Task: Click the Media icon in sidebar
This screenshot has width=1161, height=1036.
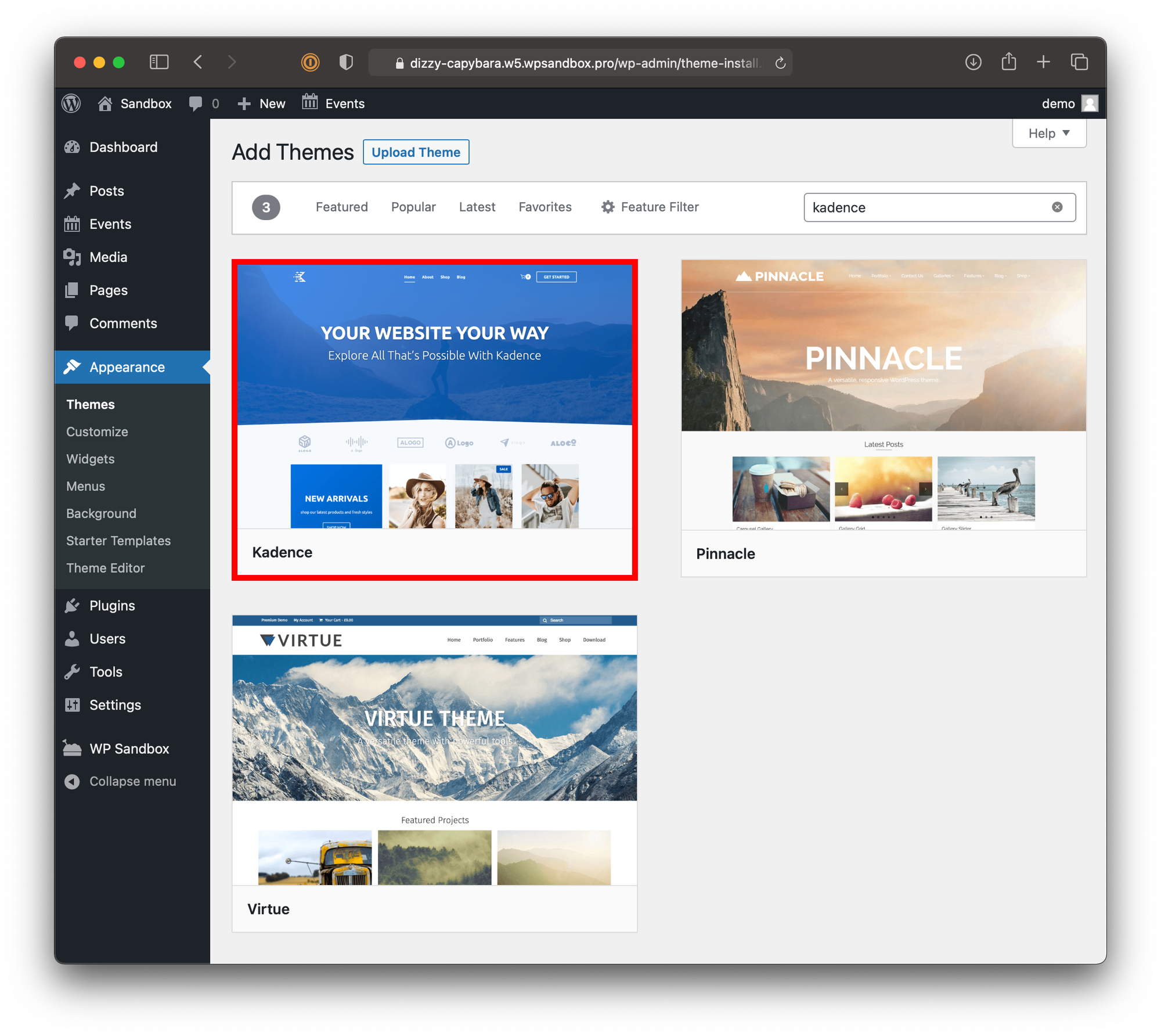Action: (x=73, y=257)
